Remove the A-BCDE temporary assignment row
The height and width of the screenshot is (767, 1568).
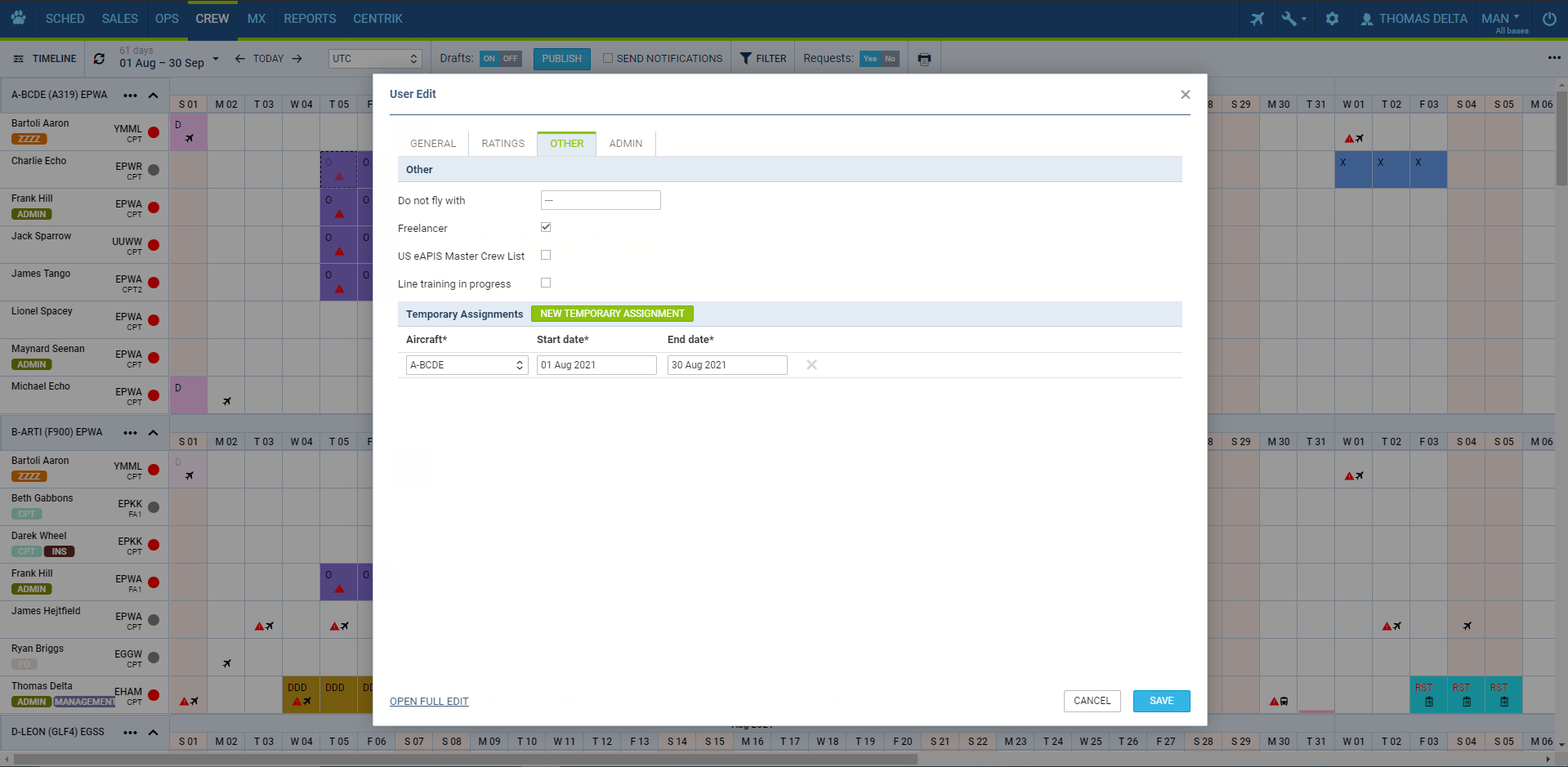(x=811, y=365)
